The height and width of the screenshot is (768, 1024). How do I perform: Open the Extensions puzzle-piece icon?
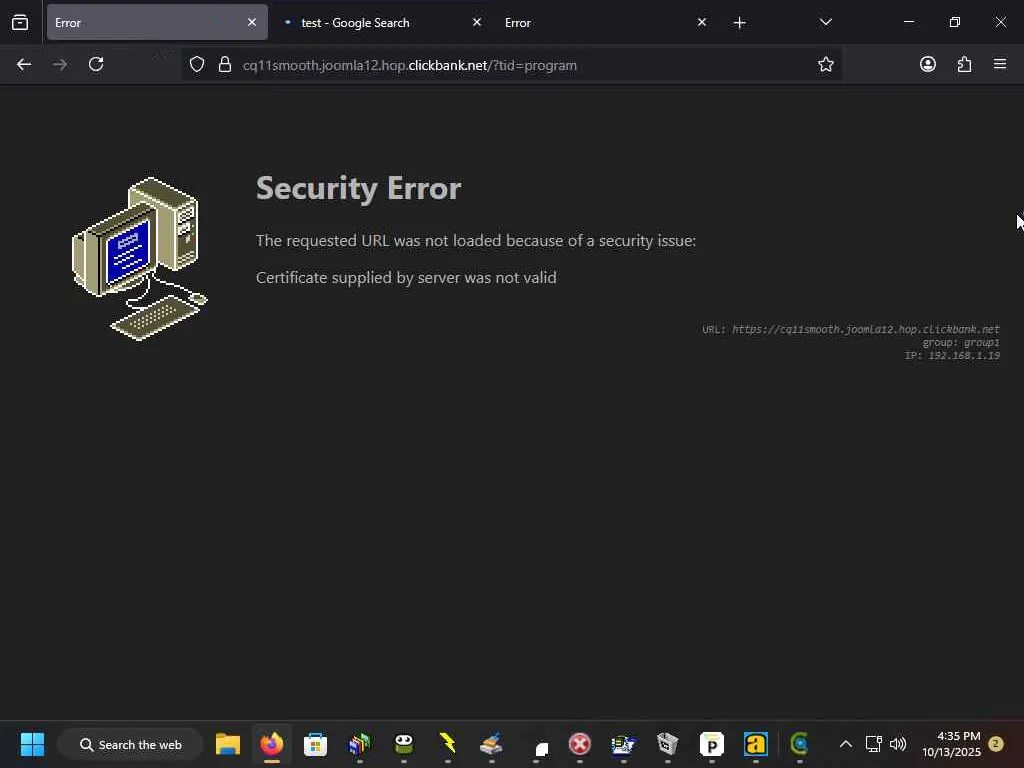[964, 64]
